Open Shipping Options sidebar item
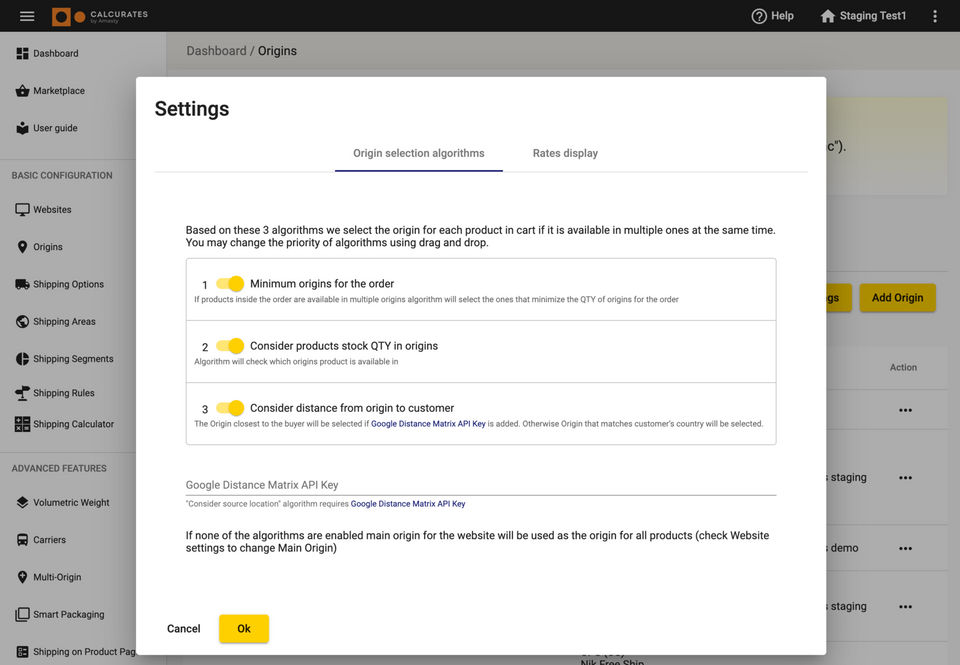 coord(69,284)
